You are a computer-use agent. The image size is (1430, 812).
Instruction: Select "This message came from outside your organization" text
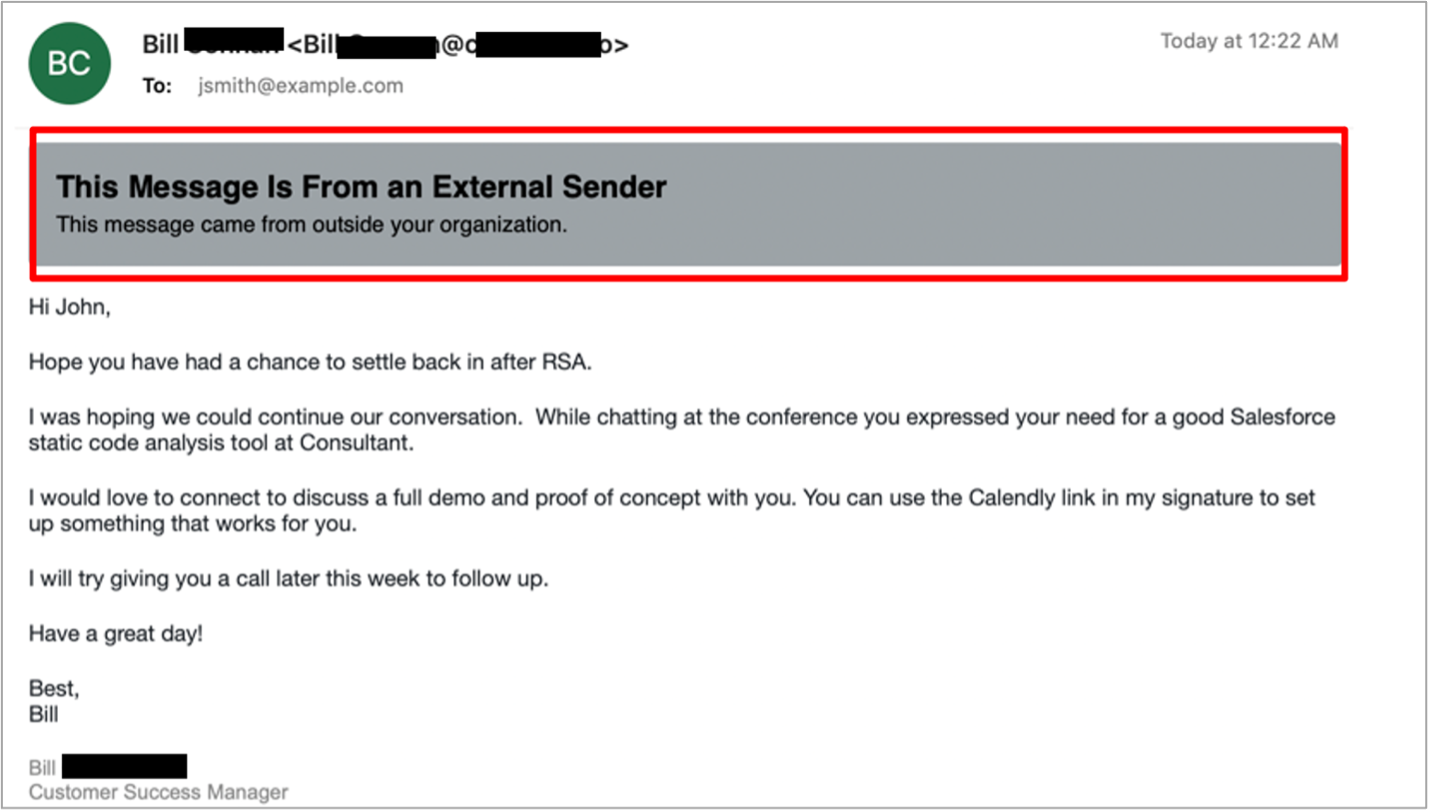coord(311,225)
